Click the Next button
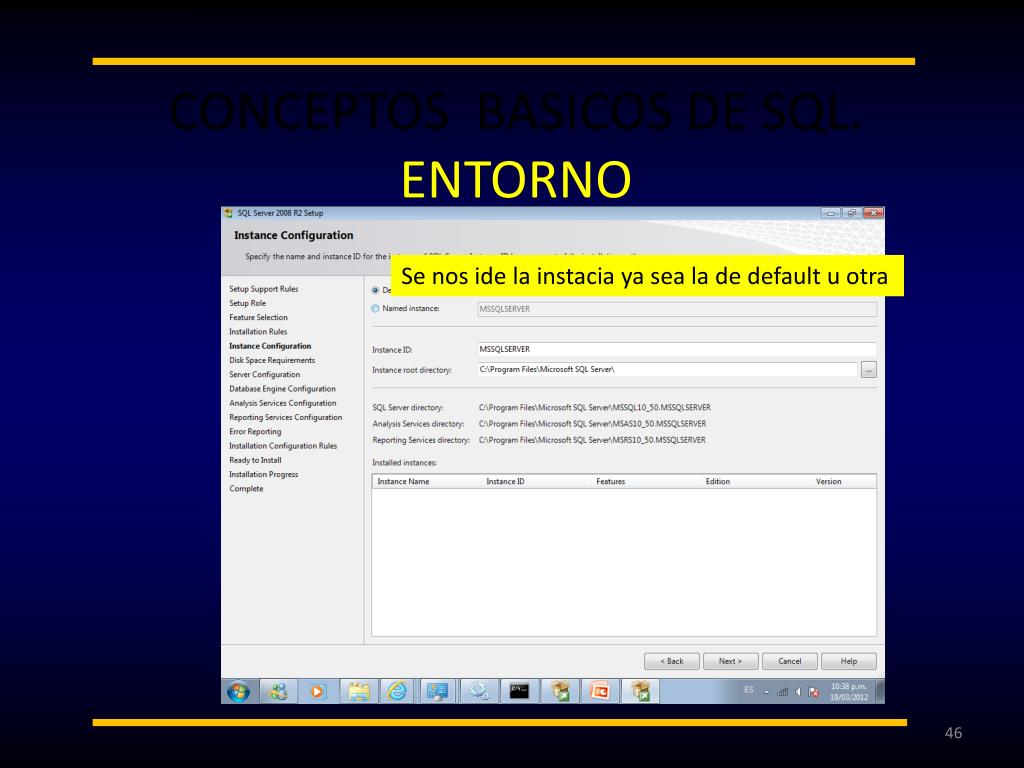 coord(730,661)
